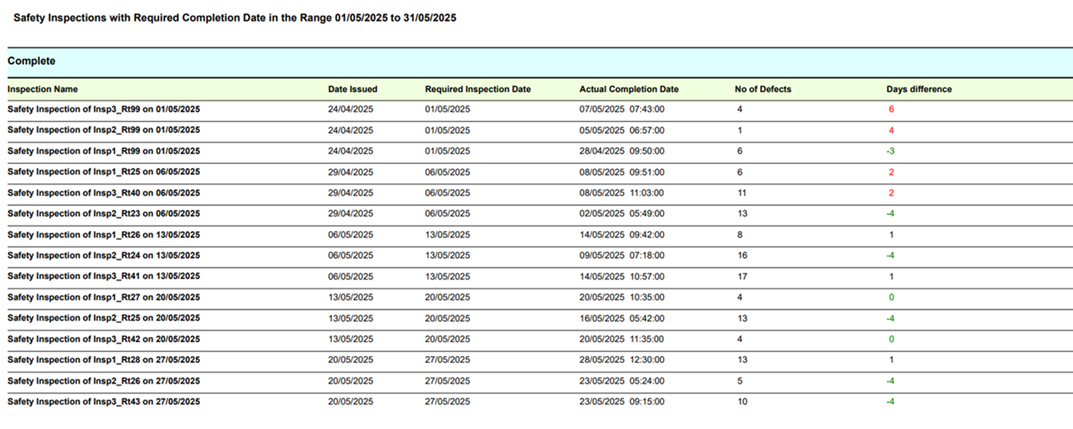Click defect count '8' in Insp1_Rt26 row
This screenshot has height=429, width=1073.
pos(740,235)
